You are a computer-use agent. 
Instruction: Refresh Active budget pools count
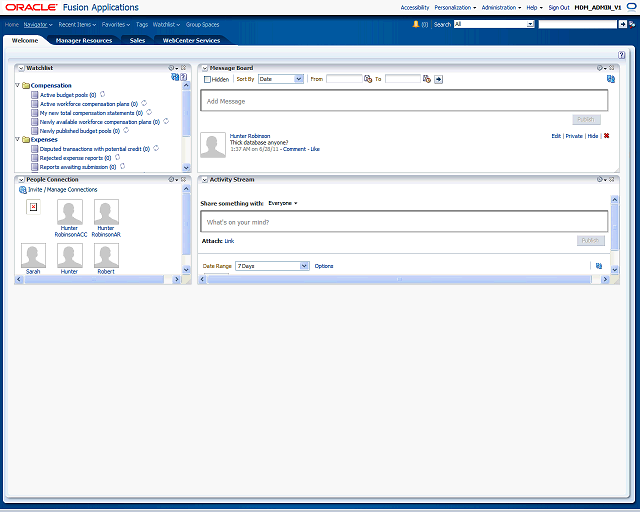point(102,94)
